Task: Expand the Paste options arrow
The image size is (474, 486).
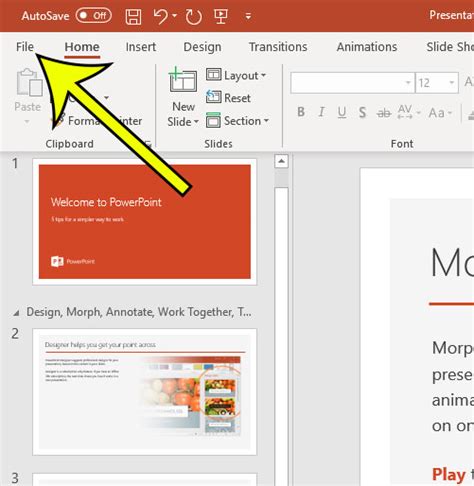Action: point(27,122)
